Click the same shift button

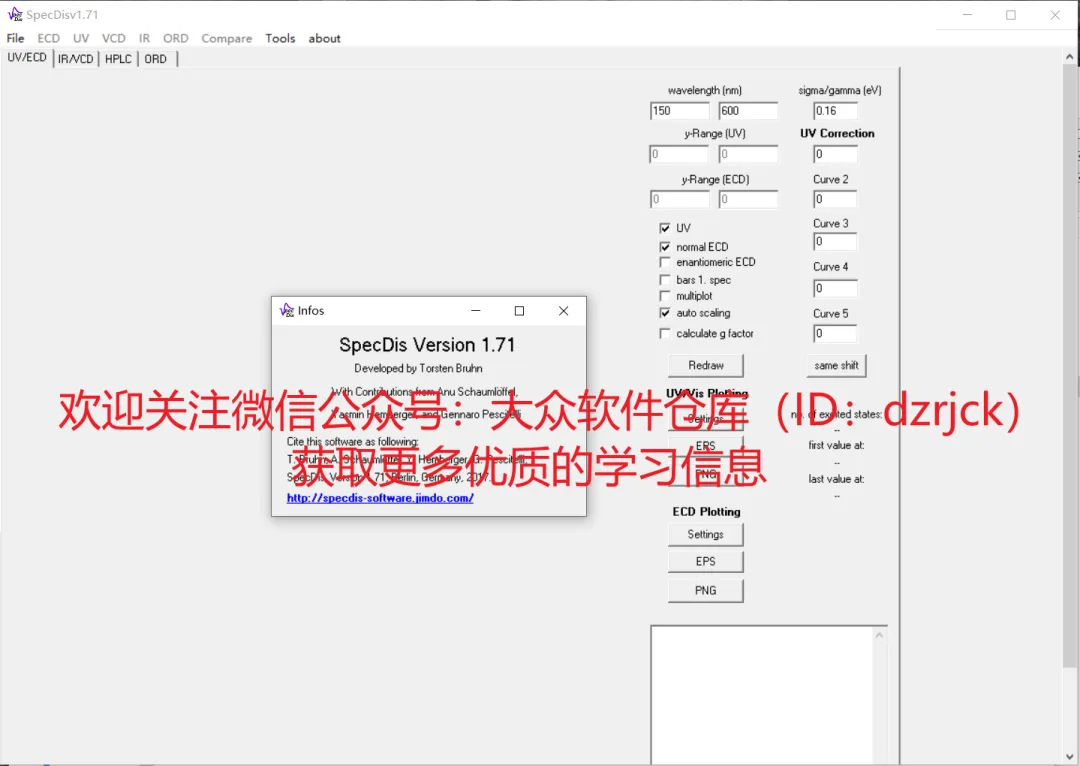click(x=836, y=366)
